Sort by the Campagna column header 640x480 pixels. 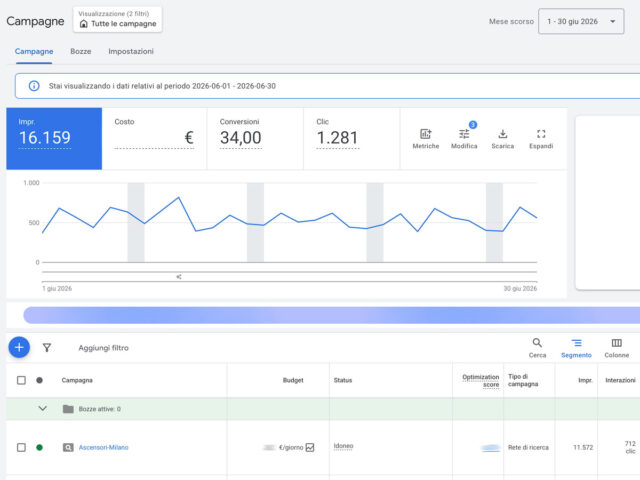click(77, 380)
